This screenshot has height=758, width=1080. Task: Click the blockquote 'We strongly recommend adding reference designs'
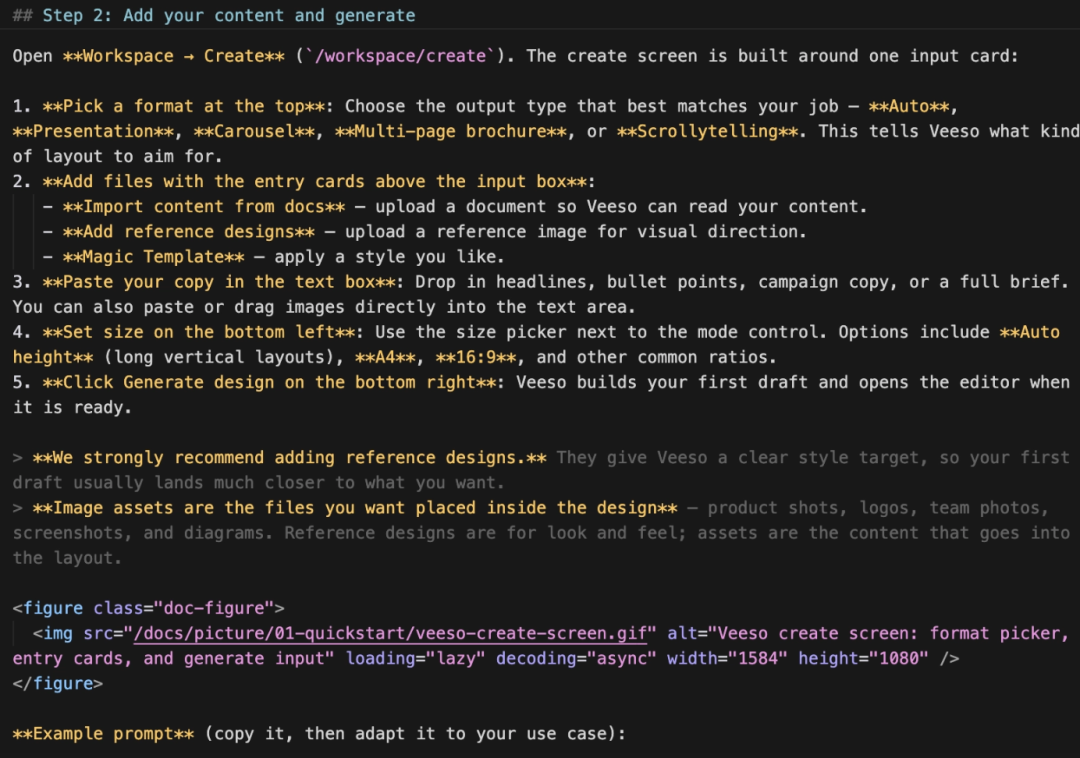pos(289,458)
